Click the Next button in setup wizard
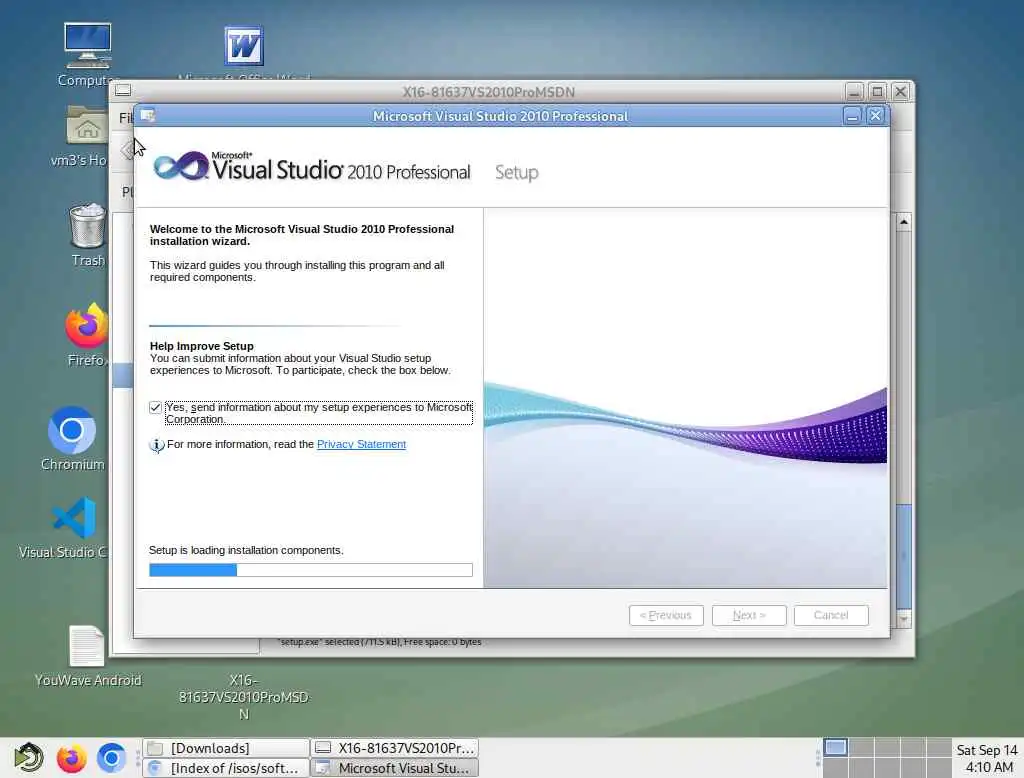This screenshot has height=778, width=1024. [x=749, y=615]
